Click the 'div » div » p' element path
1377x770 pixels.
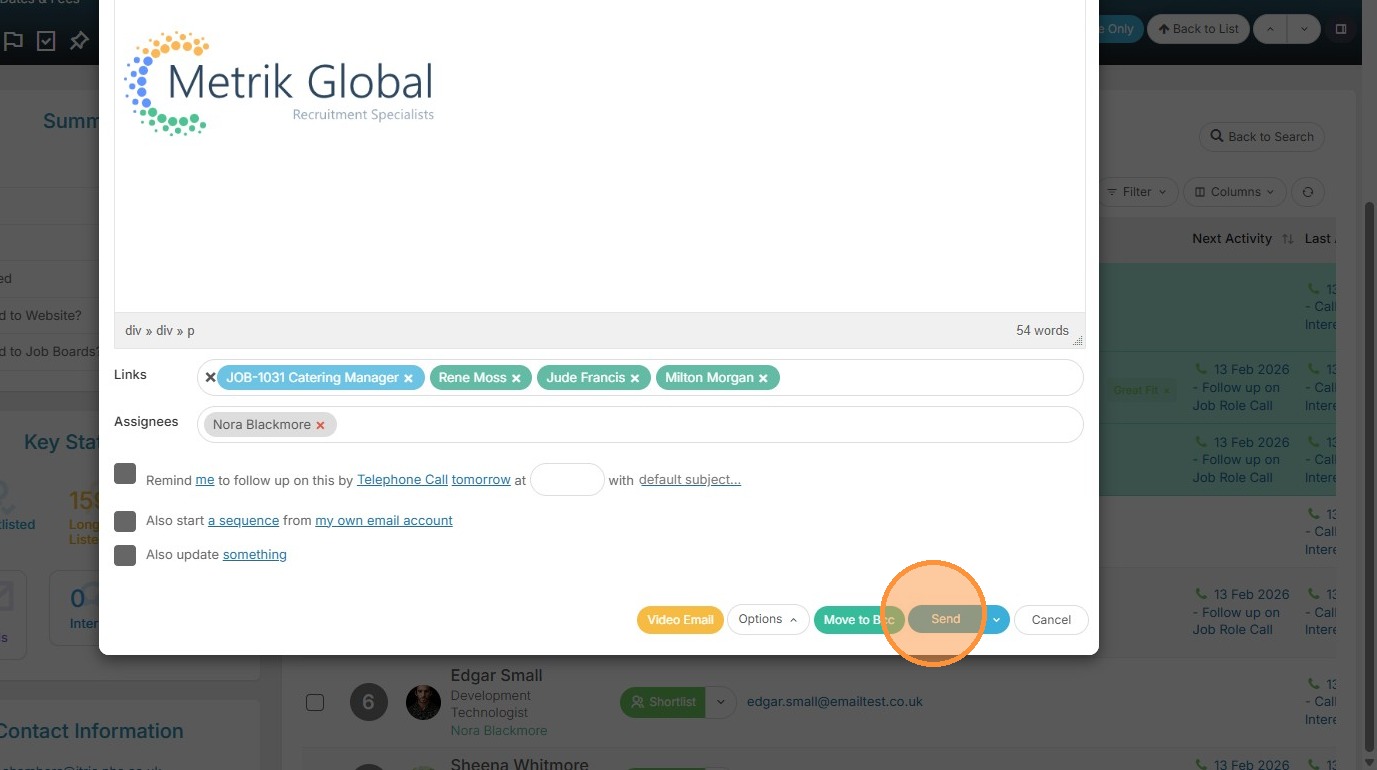click(x=160, y=331)
